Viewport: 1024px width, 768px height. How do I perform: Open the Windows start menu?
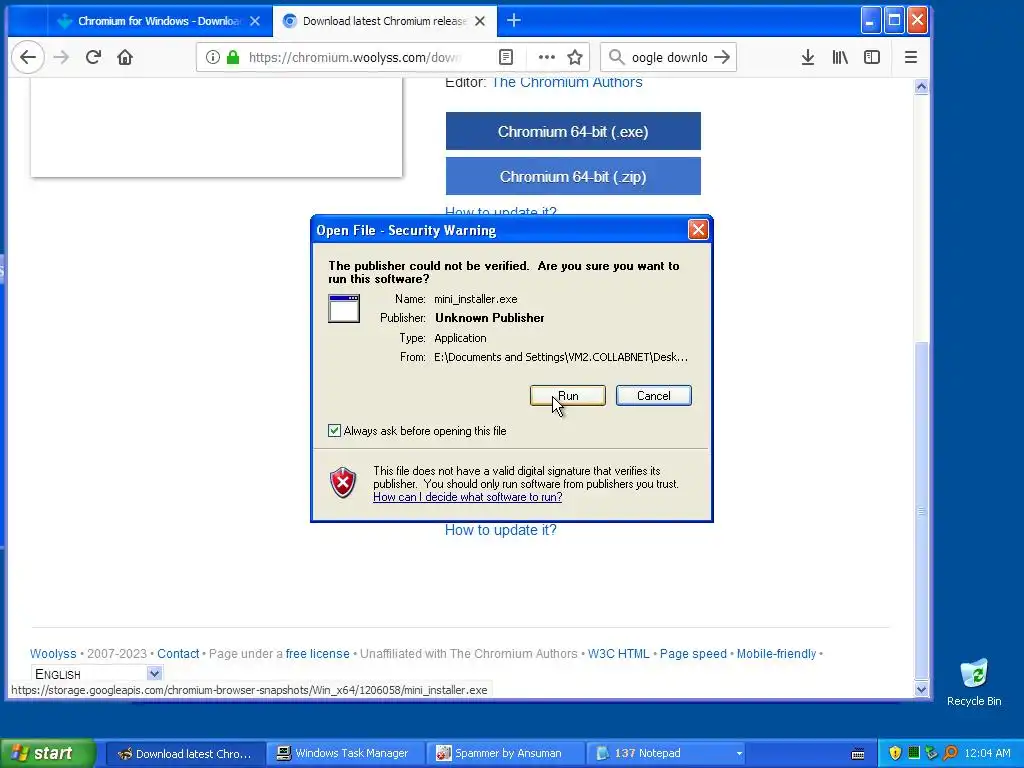click(x=47, y=753)
